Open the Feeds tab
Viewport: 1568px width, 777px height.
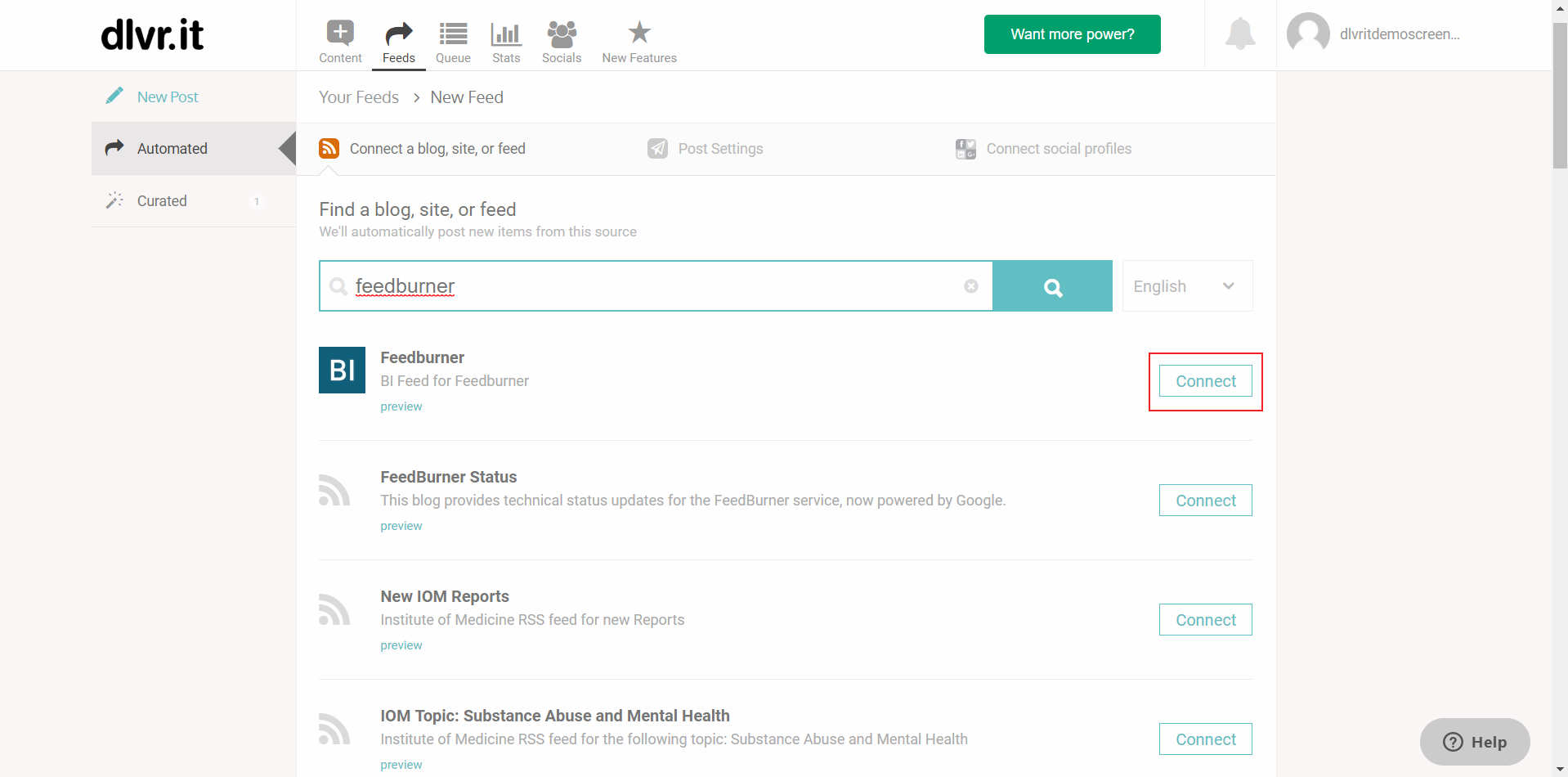click(398, 43)
